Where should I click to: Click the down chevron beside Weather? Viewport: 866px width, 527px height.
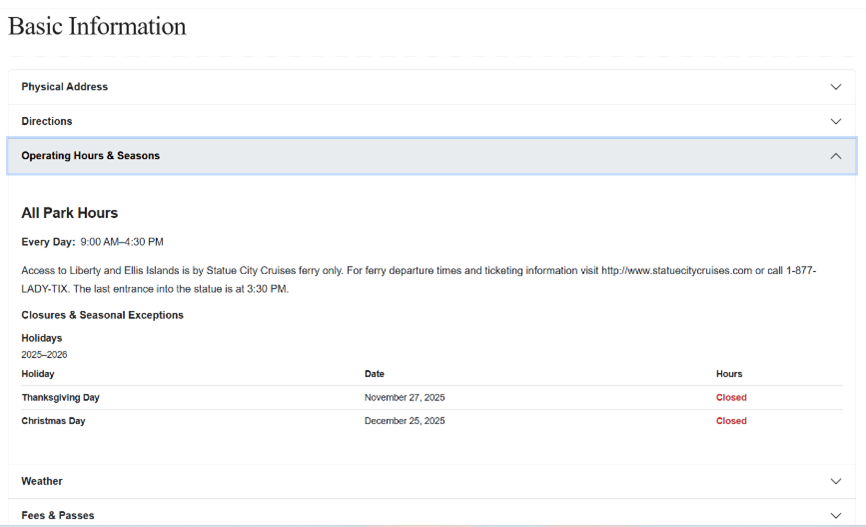836,481
